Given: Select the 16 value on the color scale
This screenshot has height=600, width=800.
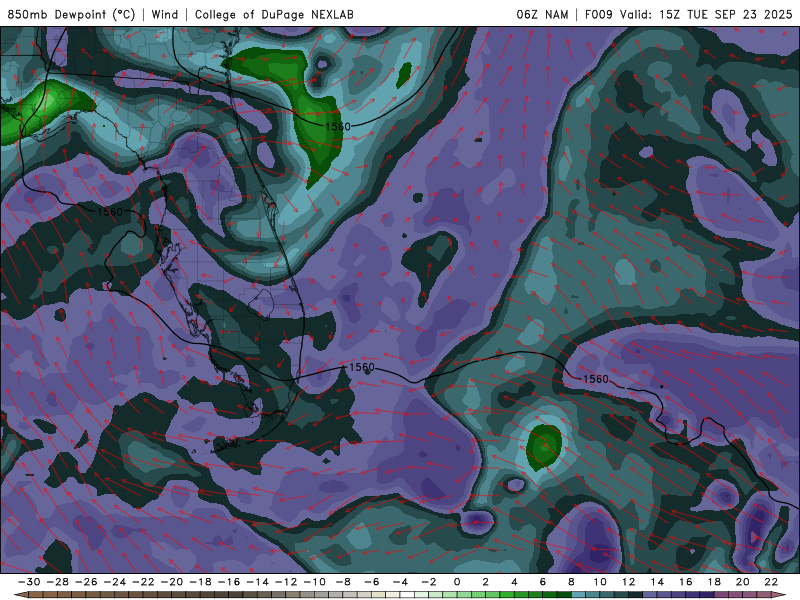Looking at the screenshot, I should pyautogui.click(x=686, y=582).
